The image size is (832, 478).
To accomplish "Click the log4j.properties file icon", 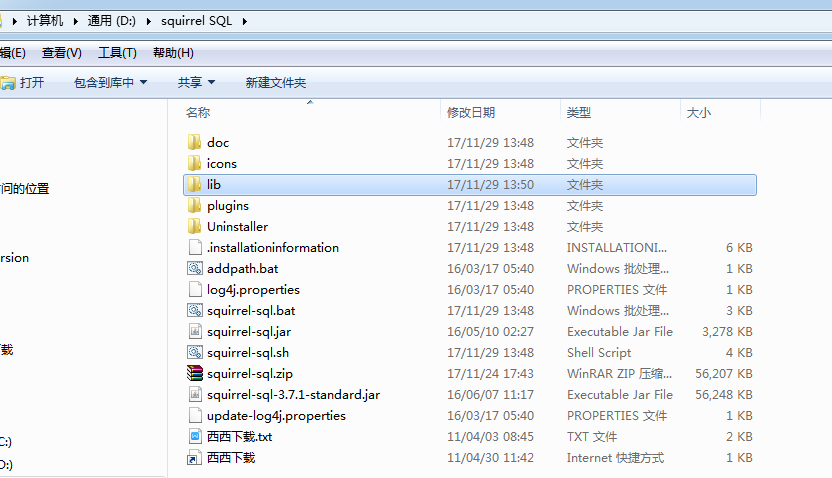I will tap(195, 290).
